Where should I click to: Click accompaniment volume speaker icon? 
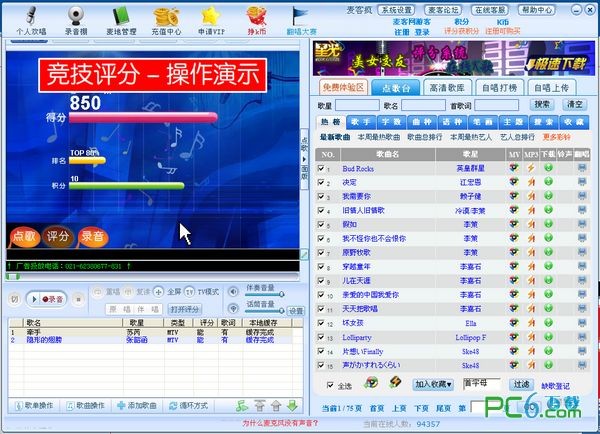pos(233,292)
